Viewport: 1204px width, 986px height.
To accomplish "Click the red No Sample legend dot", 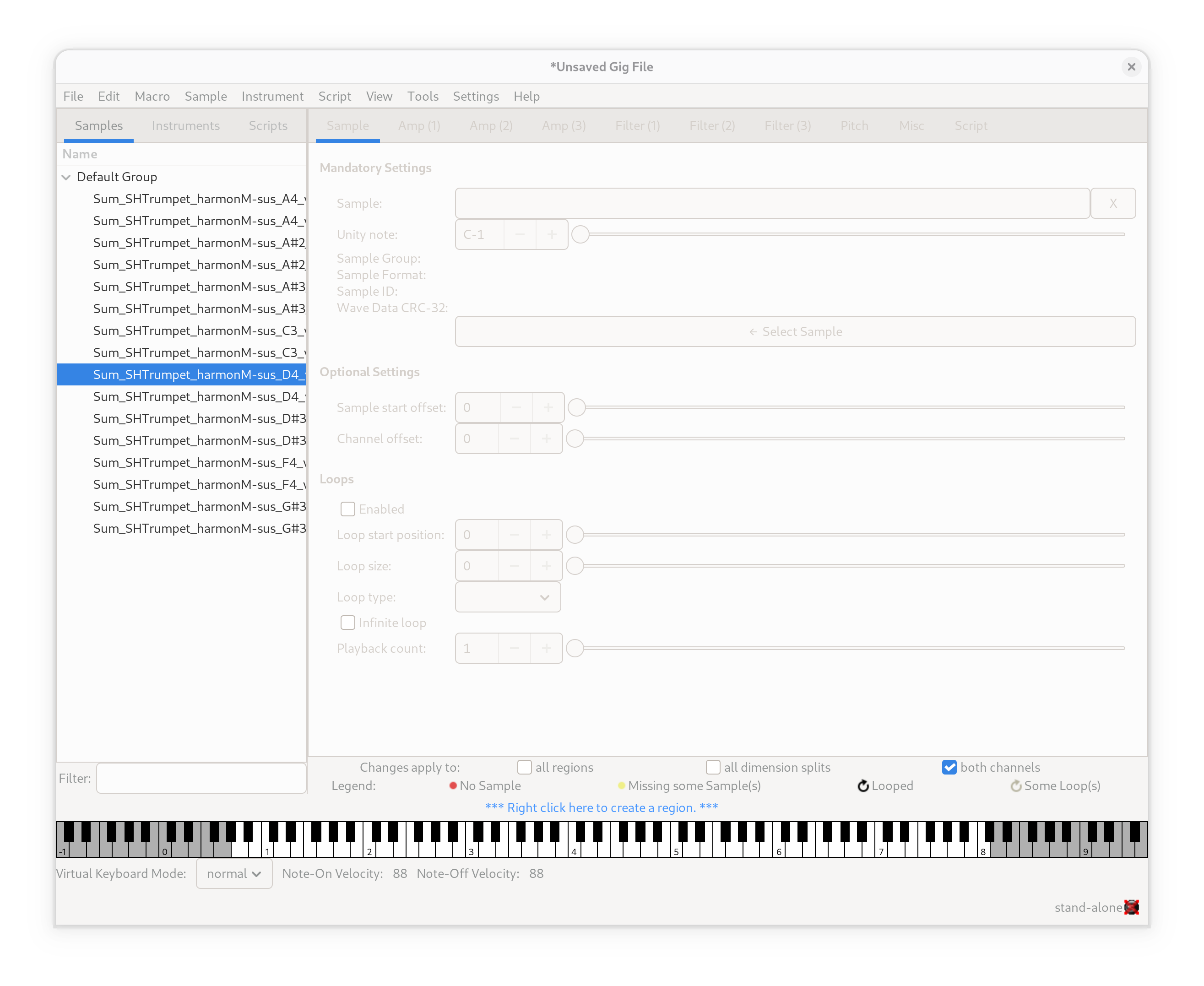I will pos(453,786).
